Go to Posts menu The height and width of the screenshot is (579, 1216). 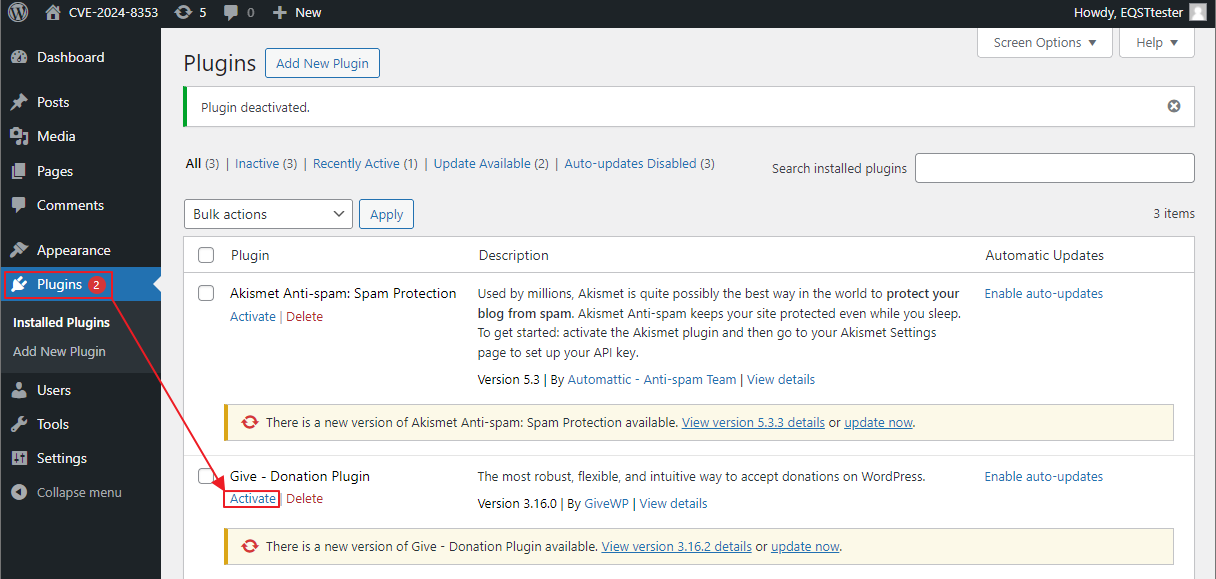53,102
